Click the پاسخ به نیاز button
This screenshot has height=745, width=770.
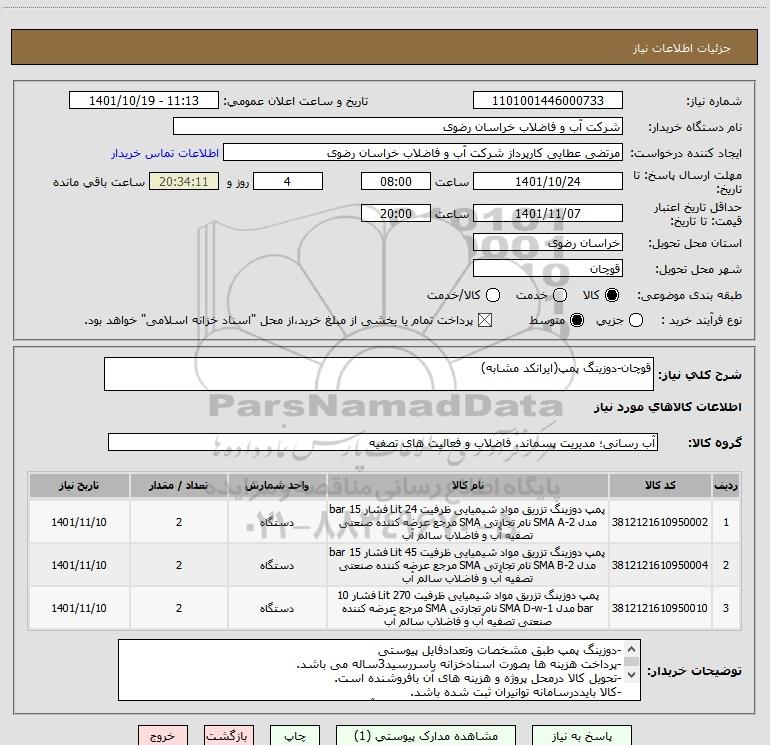pyautogui.click(x=582, y=736)
